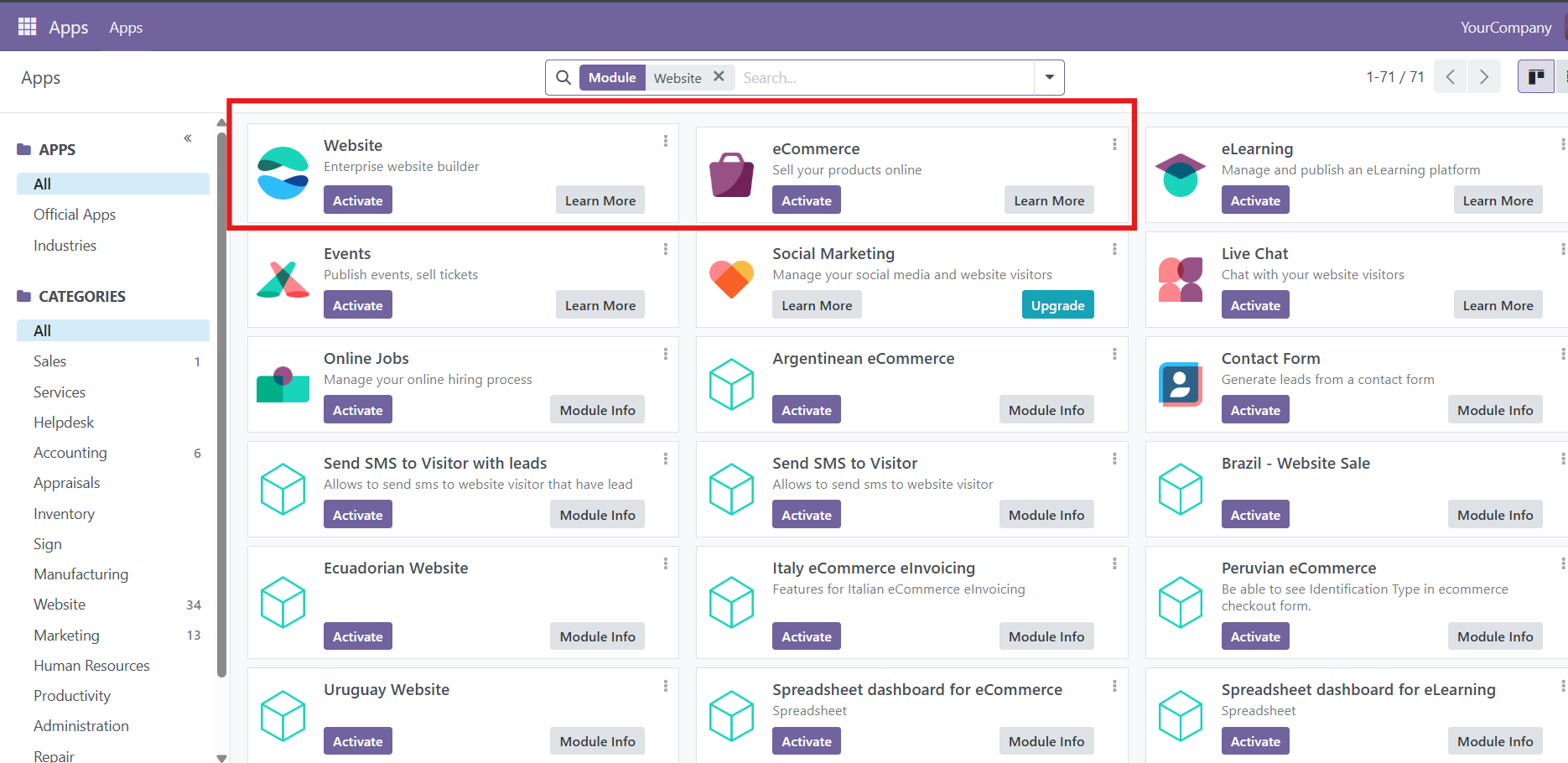1568x763 pixels.
Task: Filter by Manufacturing category
Action: [113, 574]
